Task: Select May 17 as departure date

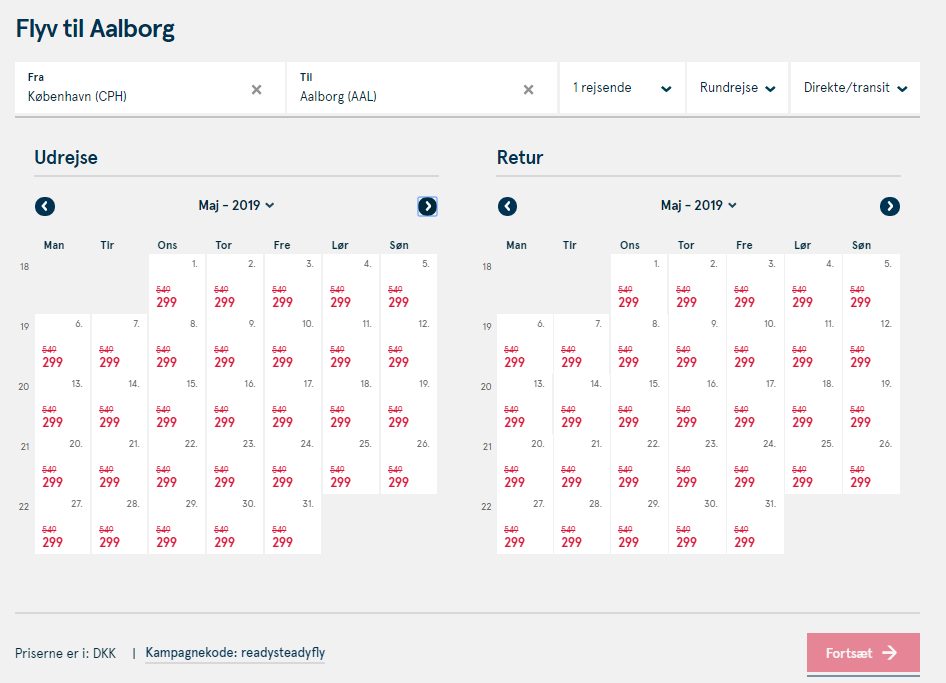Action: point(293,404)
